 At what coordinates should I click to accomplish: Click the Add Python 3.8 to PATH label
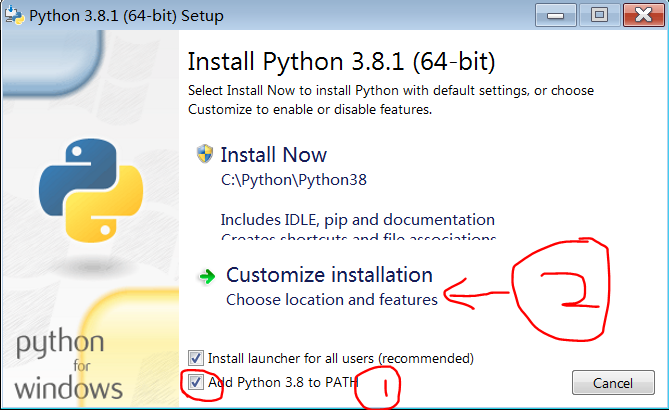[283, 382]
